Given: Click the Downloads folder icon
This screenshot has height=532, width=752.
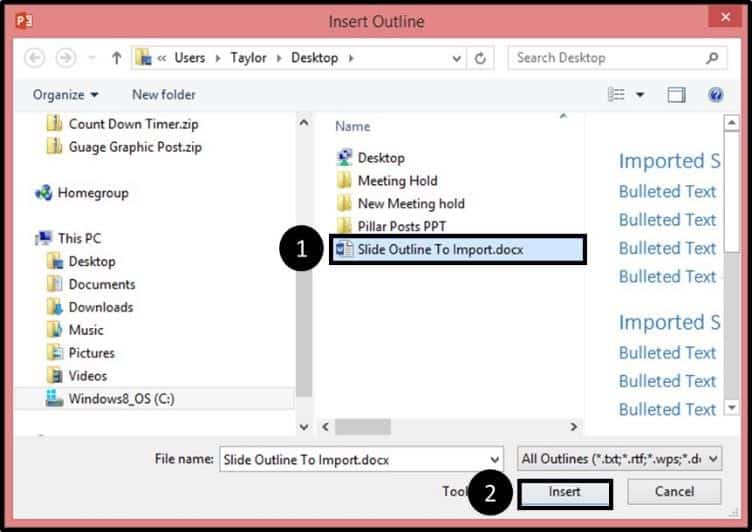Looking at the screenshot, I should click(x=55, y=307).
